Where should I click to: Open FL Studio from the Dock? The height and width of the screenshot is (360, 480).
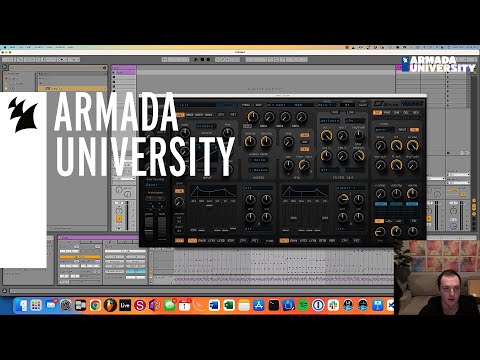point(110,305)
